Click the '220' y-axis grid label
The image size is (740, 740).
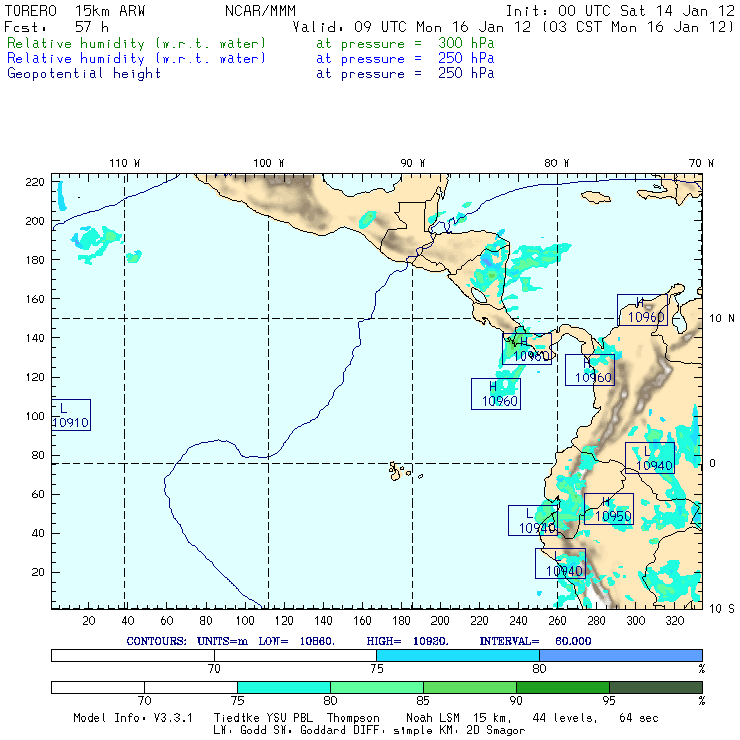tap(35, 182)
